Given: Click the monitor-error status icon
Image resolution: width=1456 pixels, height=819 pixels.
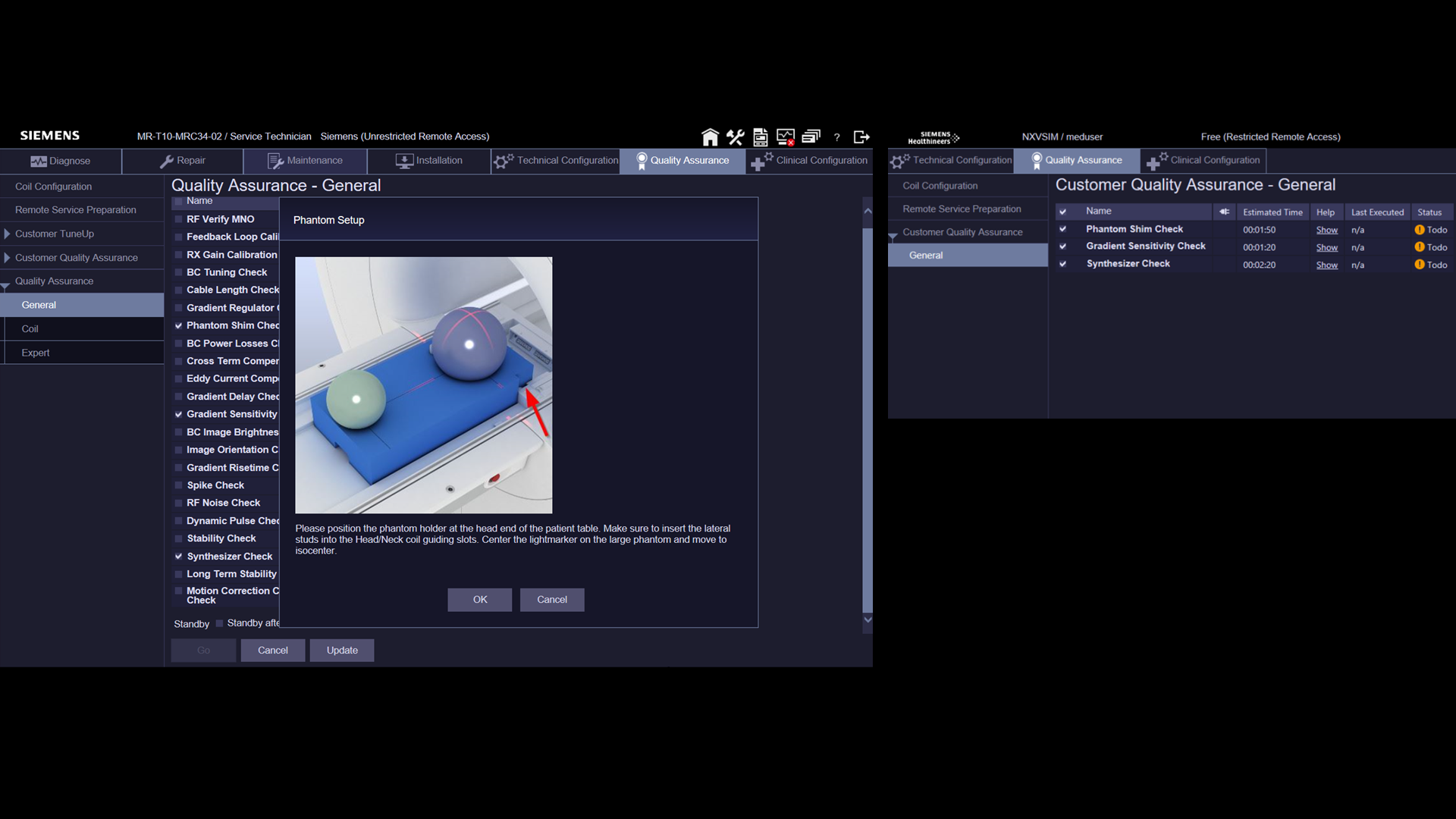Looking at the screenshot, I should [x=786, y=137].
